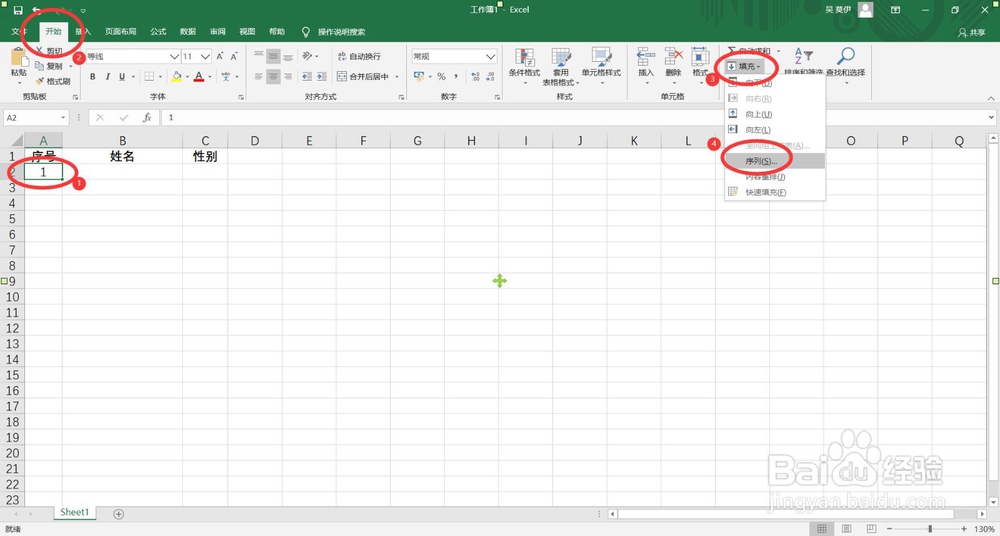Screen dimensions: 1000x536
Task: Open the font color dropdown arrow
Action: tap(210, 77)
